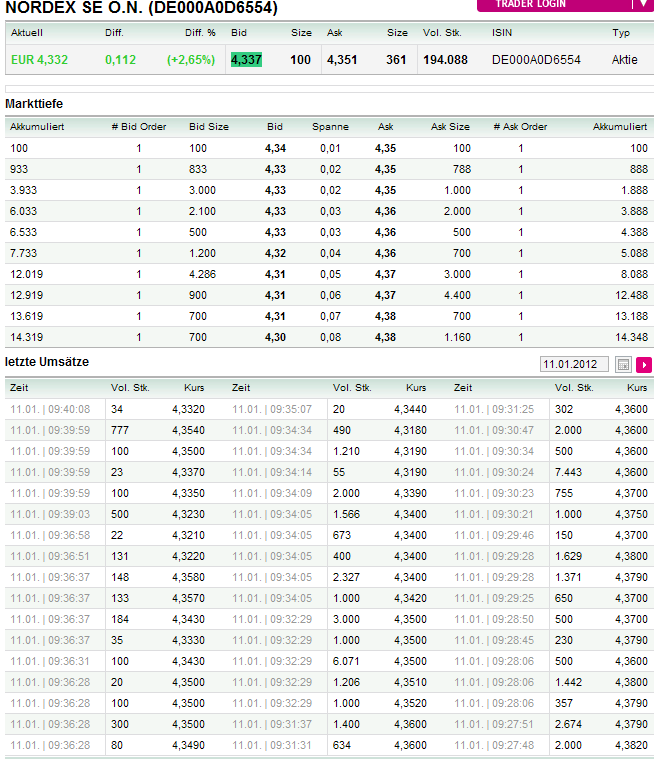Click the Bid Size column header
This screenshot has width=654, height=759.
pyautogui.click(x=209, y=127)
